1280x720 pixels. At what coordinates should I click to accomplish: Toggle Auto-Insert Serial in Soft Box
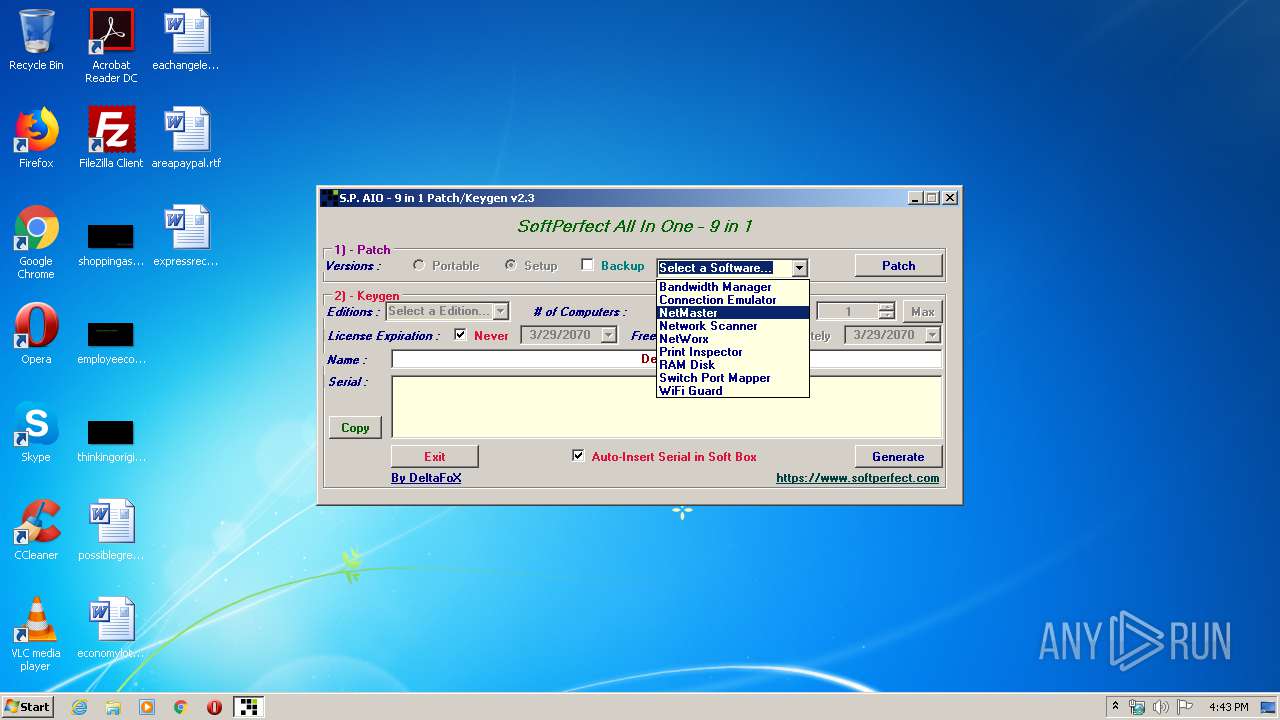coord(578,456)
